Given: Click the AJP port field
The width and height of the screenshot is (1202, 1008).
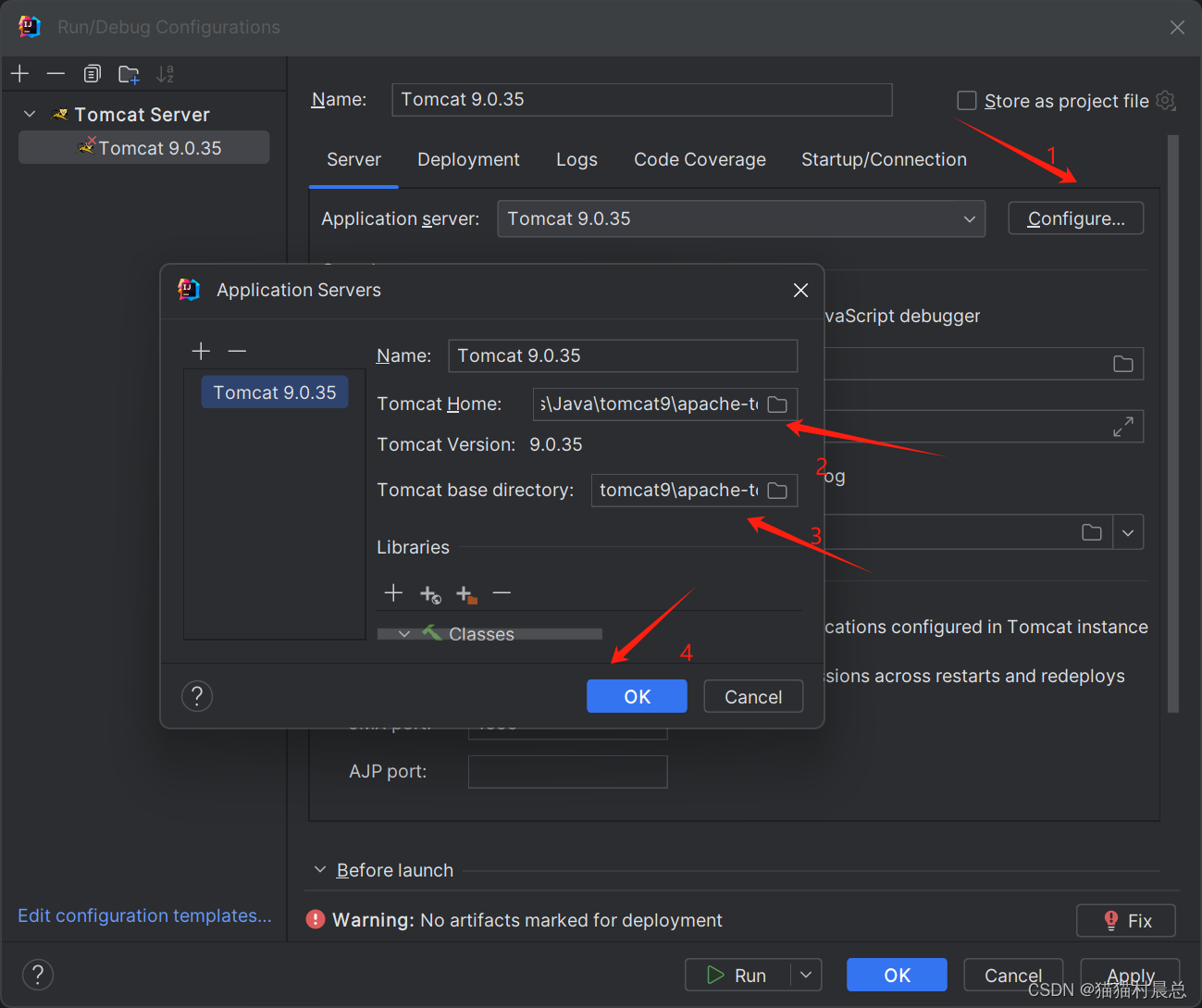Looking at the screenshot, I should [x=567, y=771].
